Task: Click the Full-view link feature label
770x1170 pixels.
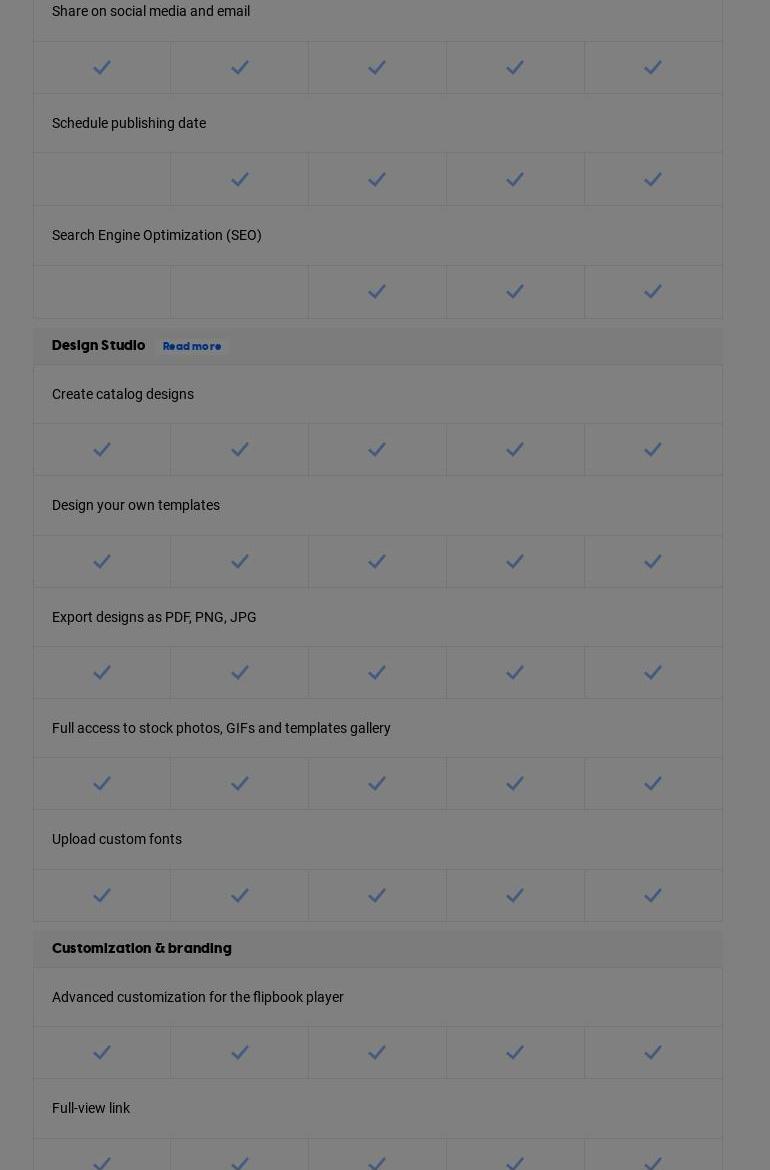Action: pyautogui.click(x=91, y=1108)
